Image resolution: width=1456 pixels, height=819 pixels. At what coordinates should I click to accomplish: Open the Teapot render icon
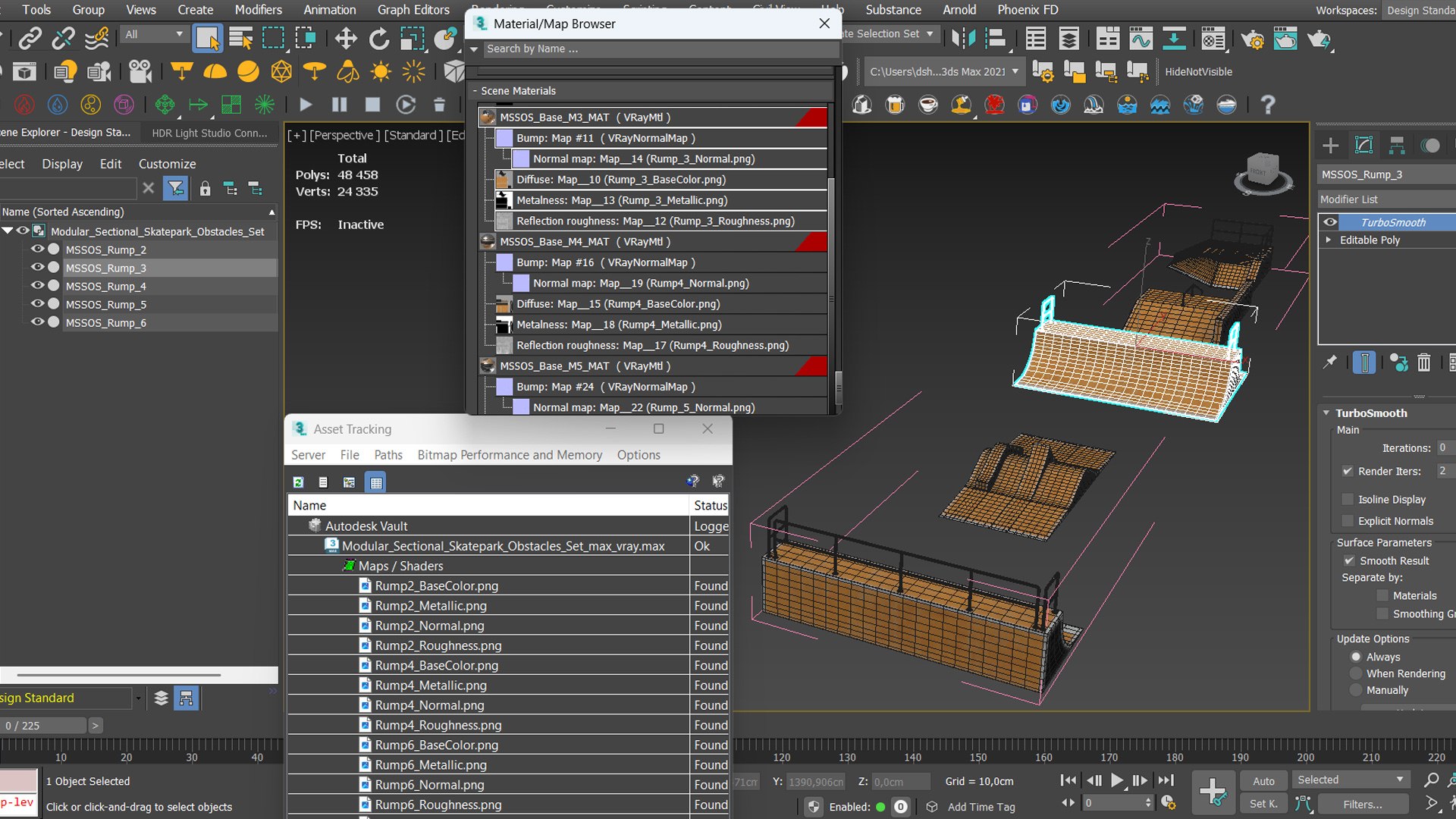(x=1319, y=38)
